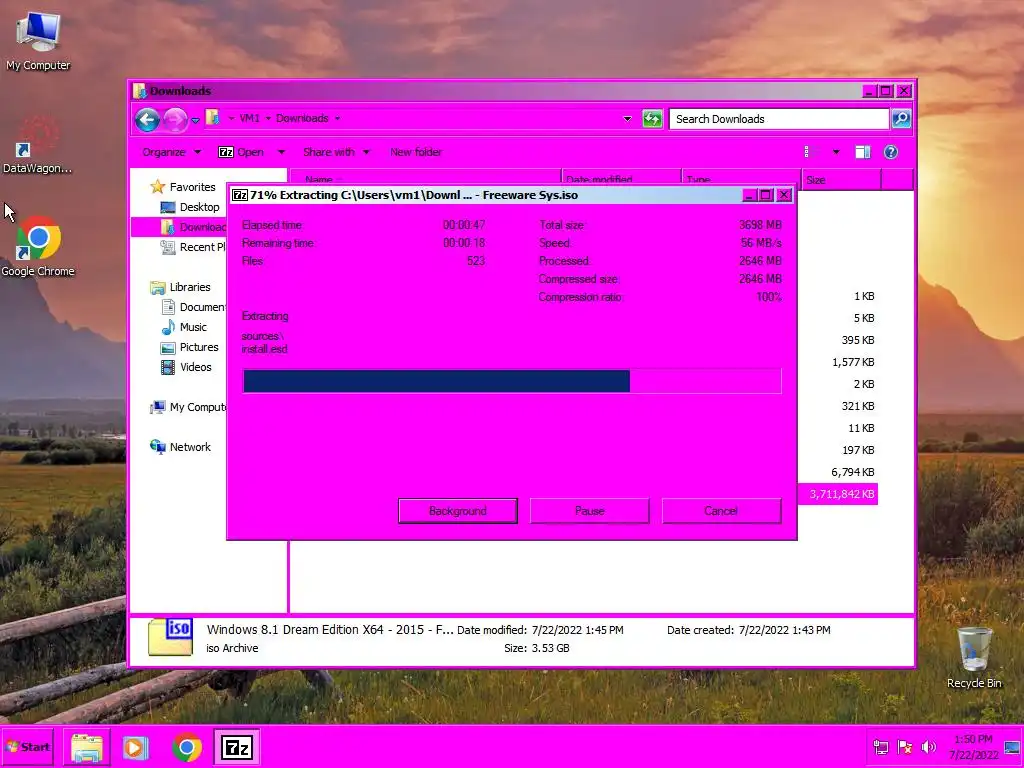The width and height of the screenshot is (1024, 768).
Task: Select Libraries in navigation pane
Action: tap(189, 287)
